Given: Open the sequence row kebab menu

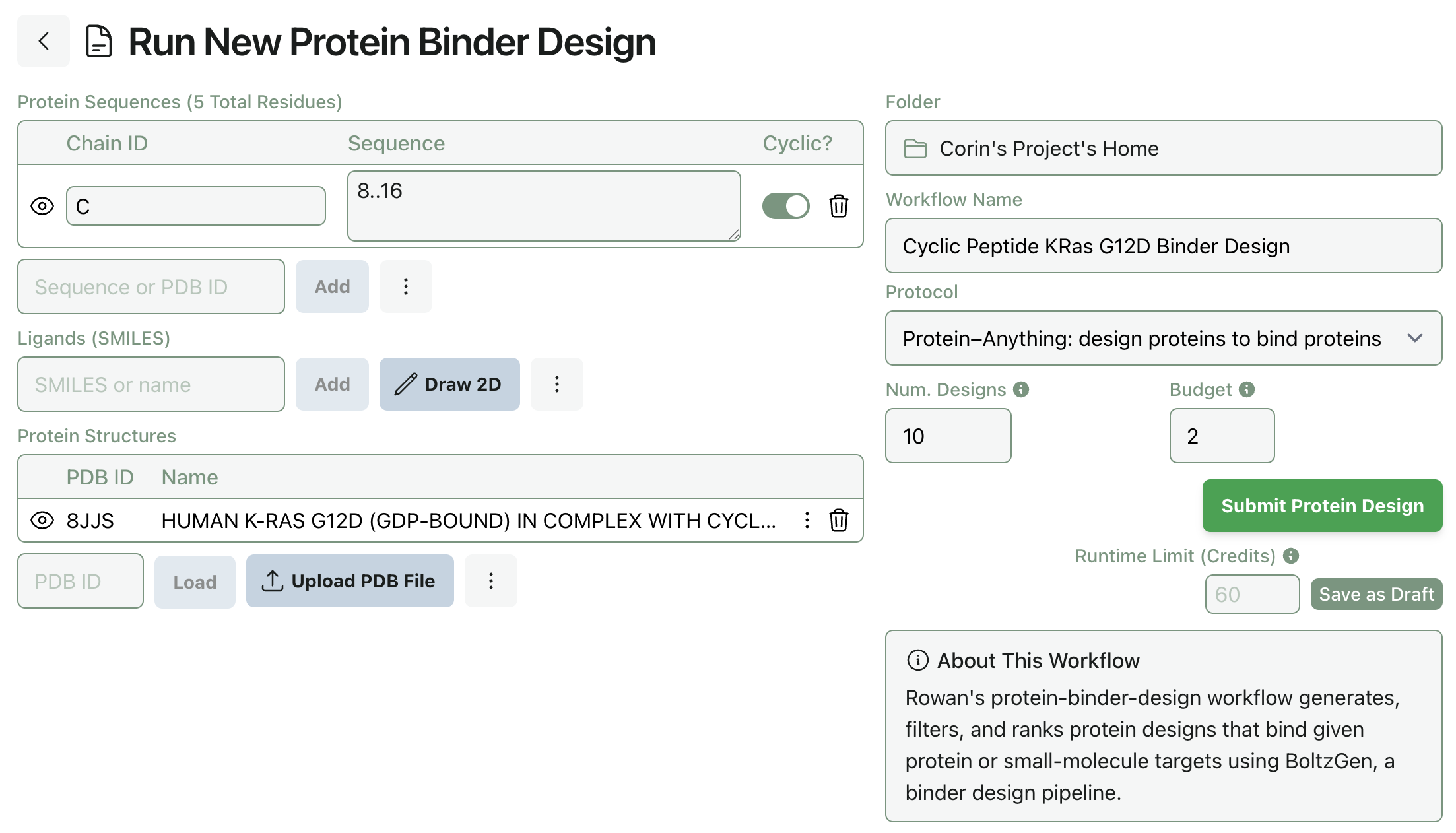Looking at the screenshot, I should pyautogui.click(x=405, y=286).
